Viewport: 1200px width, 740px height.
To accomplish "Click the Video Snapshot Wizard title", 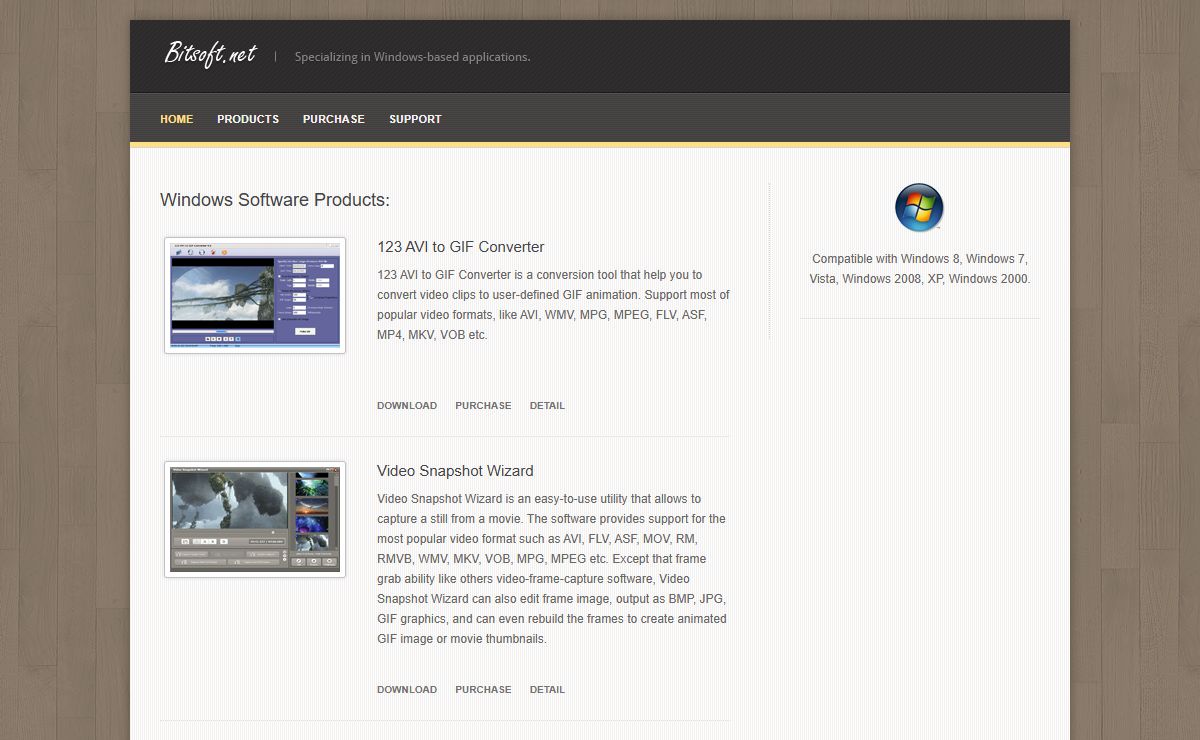I will pyautogui.click(x=455, y=471).
